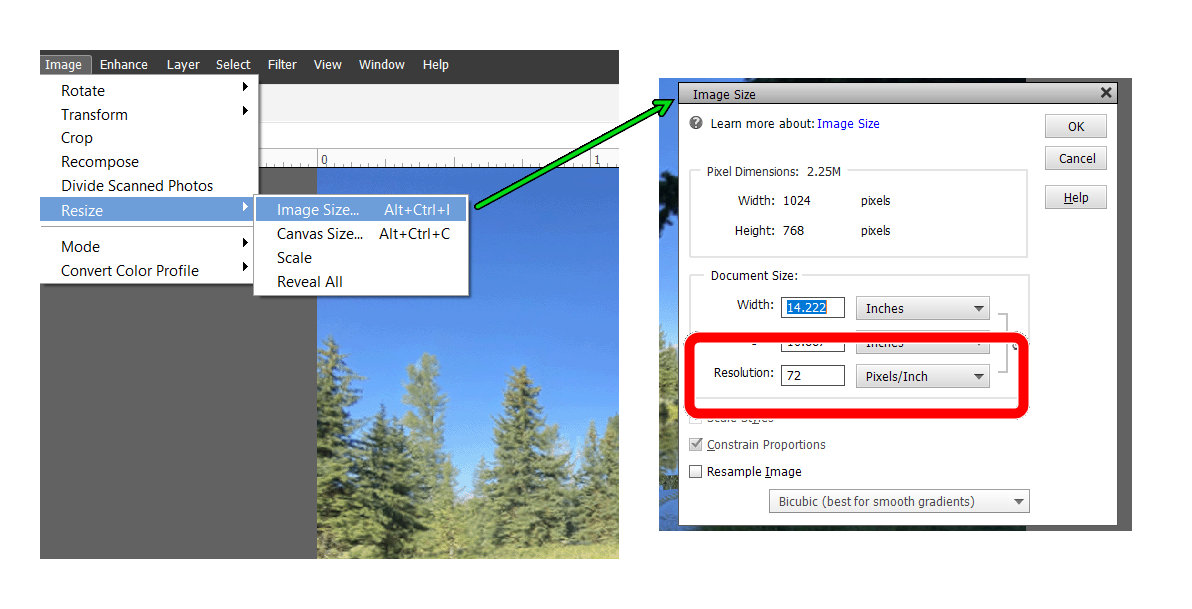Open the Filter menu
The width and height of the screenshot is (1192, 609).
click(282, 64)
